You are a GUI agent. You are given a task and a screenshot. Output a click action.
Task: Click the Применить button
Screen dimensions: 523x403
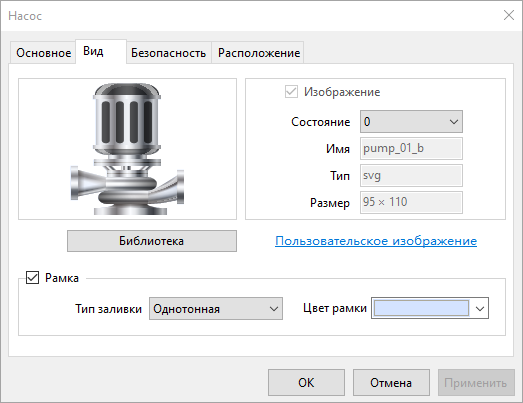pos(476,383)
